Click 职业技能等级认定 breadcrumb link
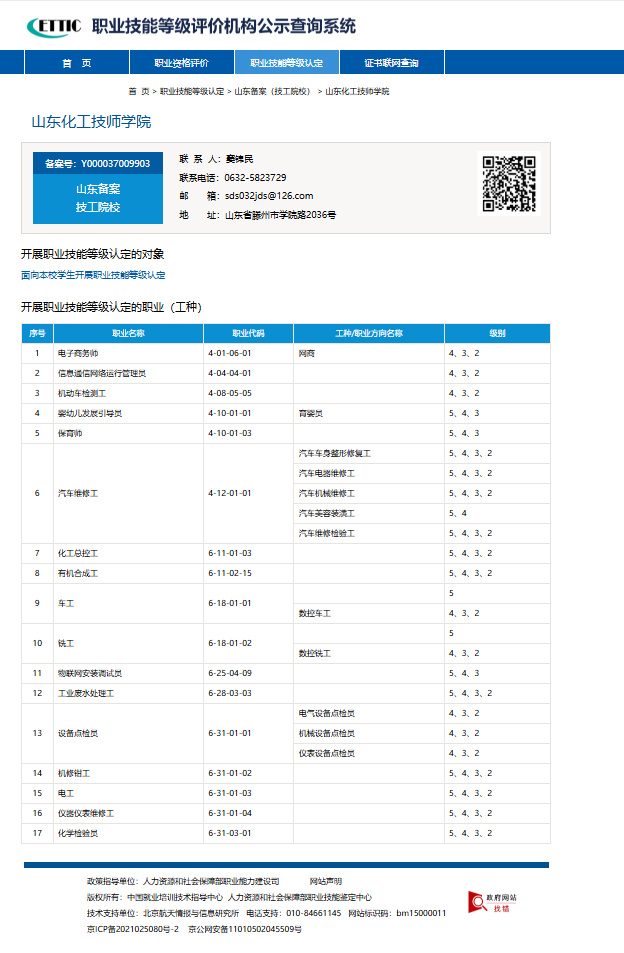 (192, 91)
